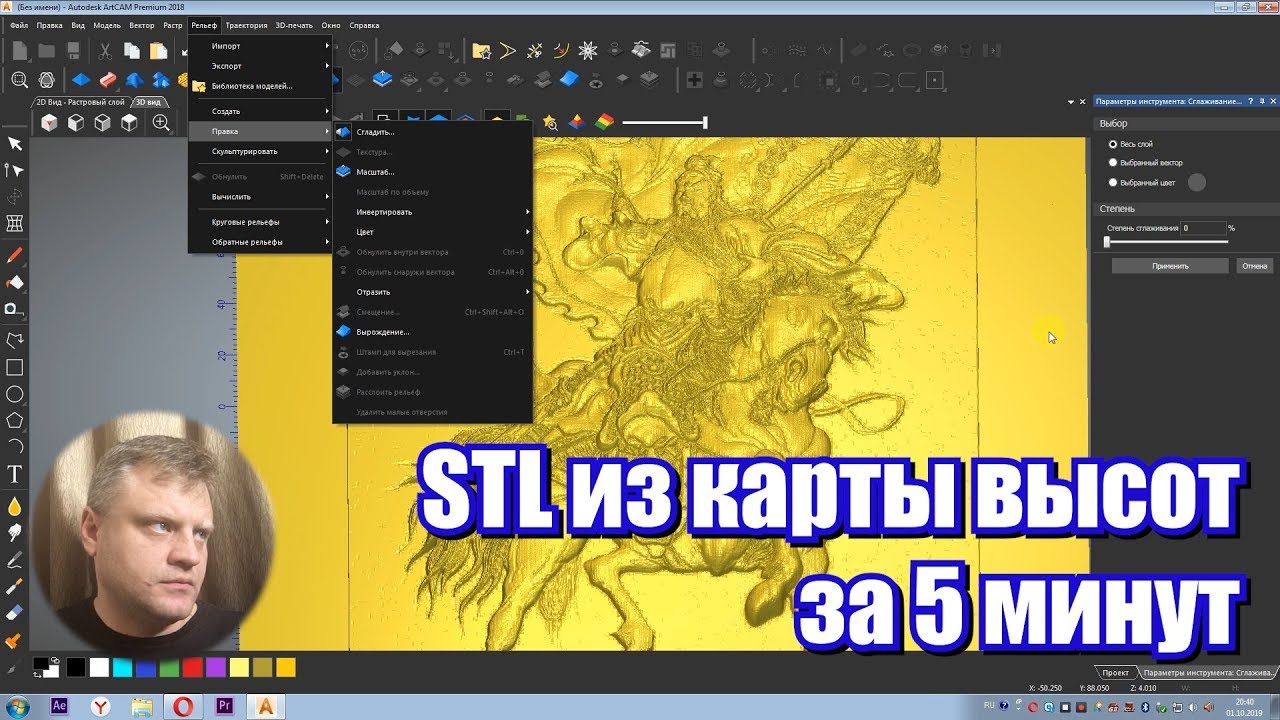Select the 'Выбранный вектор' radio option
1280x720 pixels.
(1113, 162)
